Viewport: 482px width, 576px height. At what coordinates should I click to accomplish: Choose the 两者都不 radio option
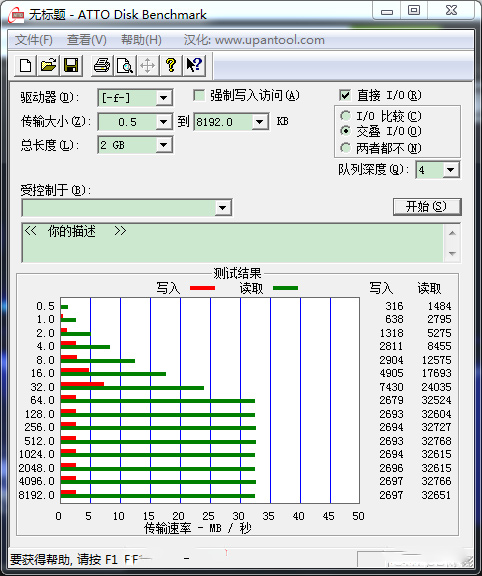point(345,148)
